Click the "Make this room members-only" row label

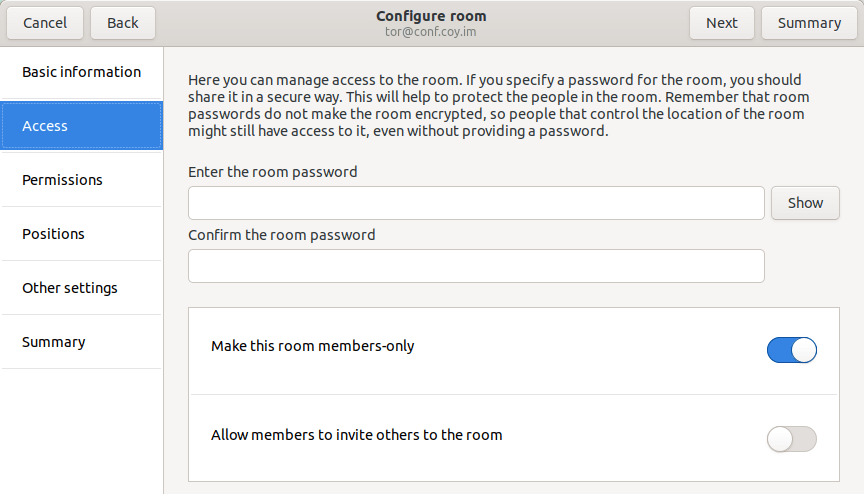pyautogui.click(x=312, y=347)
